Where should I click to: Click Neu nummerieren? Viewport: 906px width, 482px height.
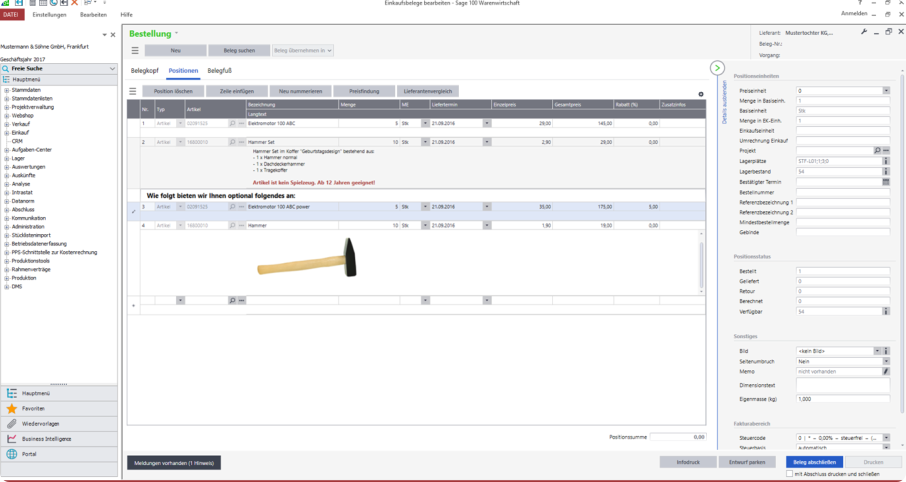[x=300, y=91]
